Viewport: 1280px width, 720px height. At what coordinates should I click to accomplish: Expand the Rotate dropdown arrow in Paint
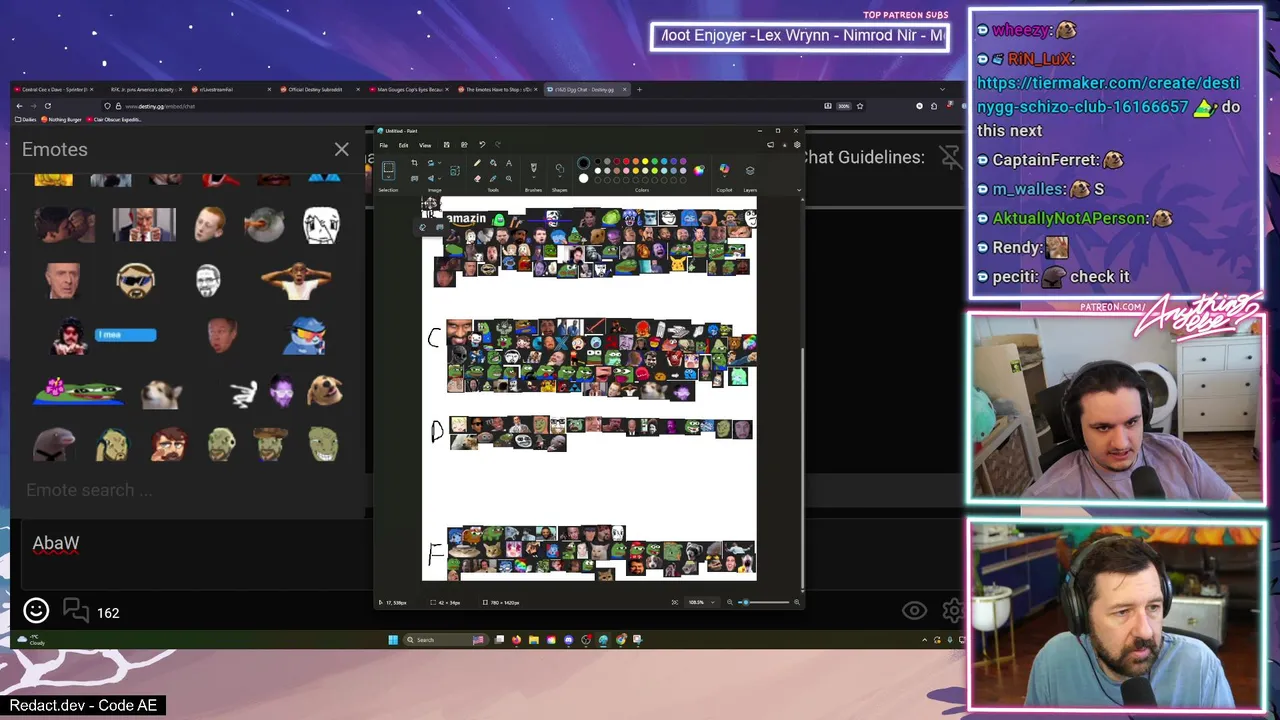coord(440,163)
